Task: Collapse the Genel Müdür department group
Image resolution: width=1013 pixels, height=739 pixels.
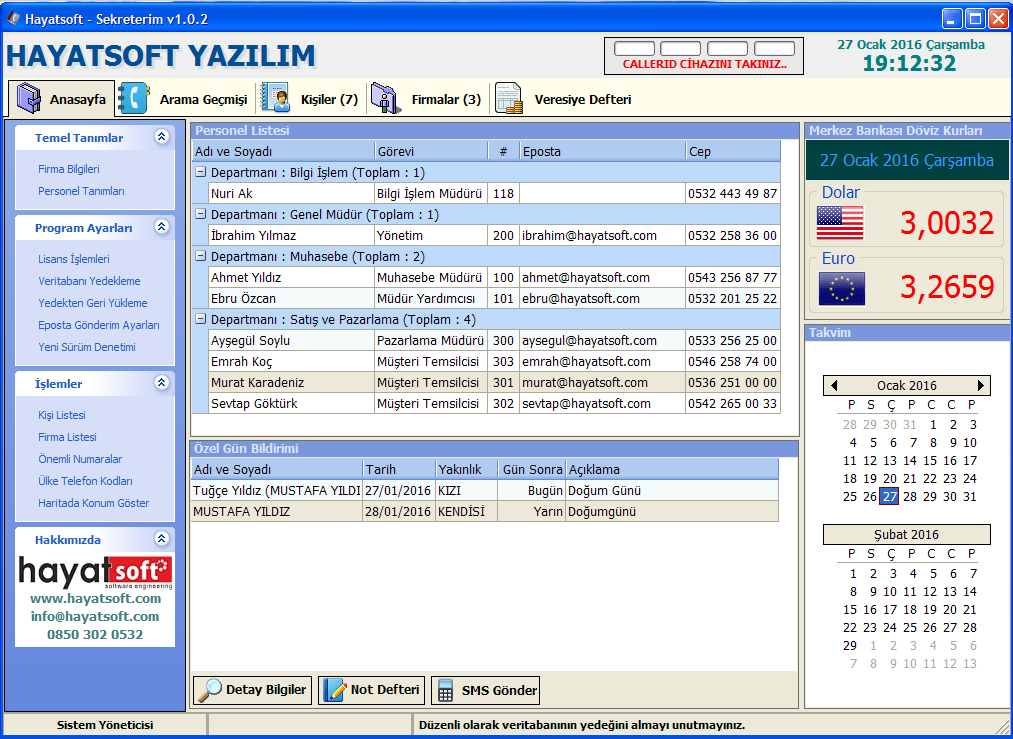Action: point(200,214)
